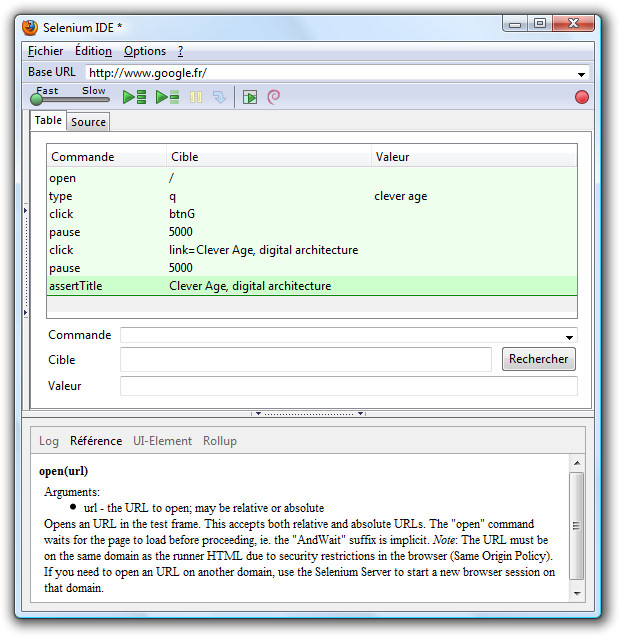This screenshot has height=637, width=620.
Task: Select the type q row
Action: 312,196
